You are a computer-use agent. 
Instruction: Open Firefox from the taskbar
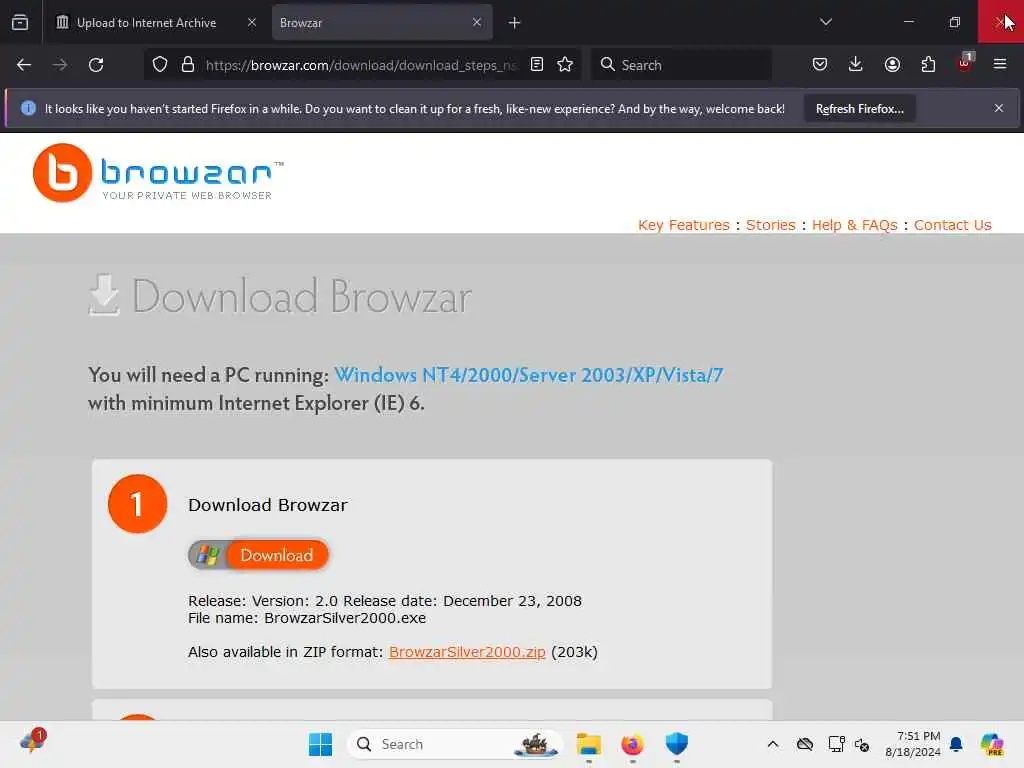[x=632, y=744]
